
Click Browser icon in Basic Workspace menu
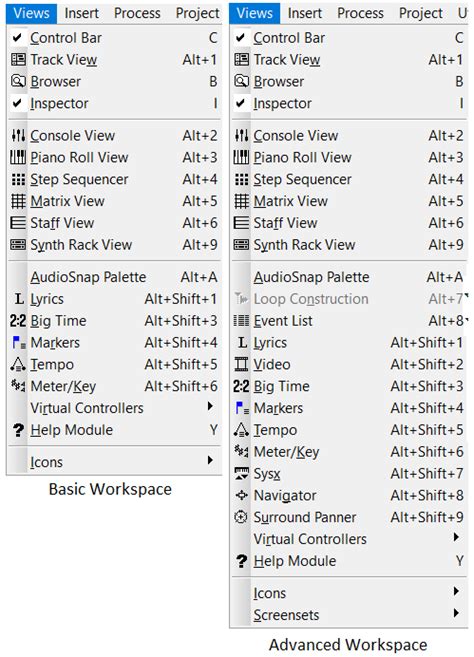[18, 81]
